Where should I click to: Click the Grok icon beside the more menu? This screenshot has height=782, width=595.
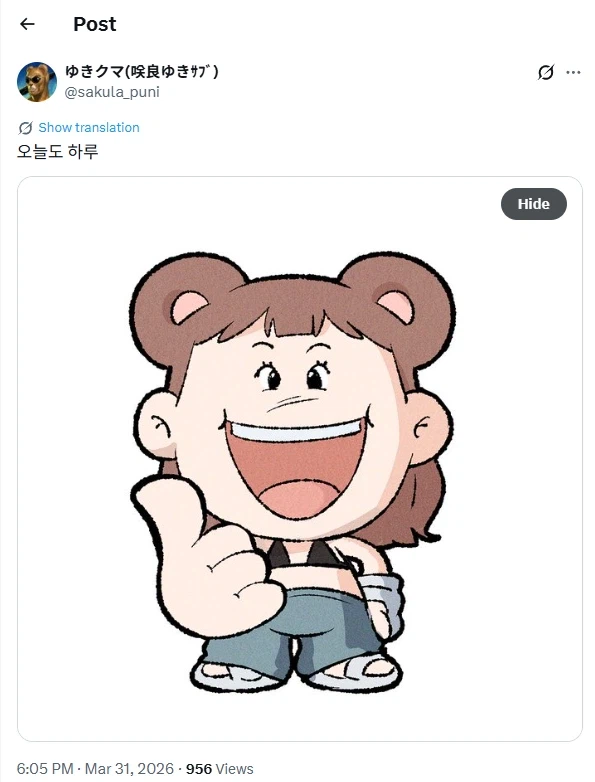[546, 72]
